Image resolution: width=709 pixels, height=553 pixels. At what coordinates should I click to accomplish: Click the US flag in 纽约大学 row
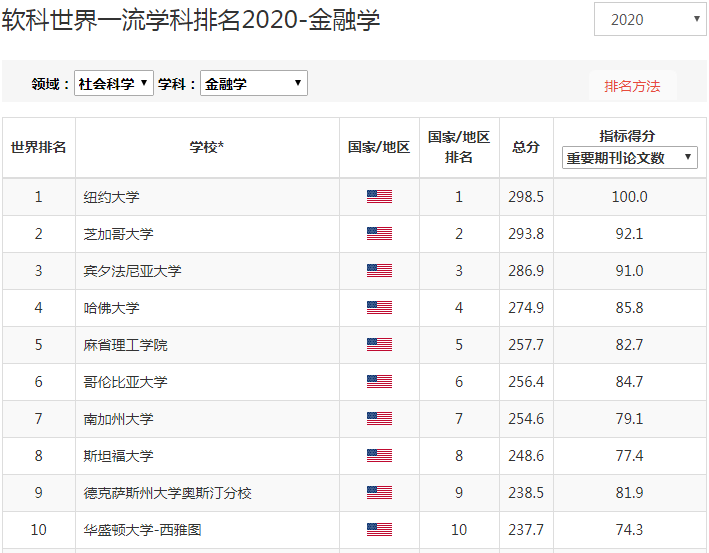click(379, 197)
